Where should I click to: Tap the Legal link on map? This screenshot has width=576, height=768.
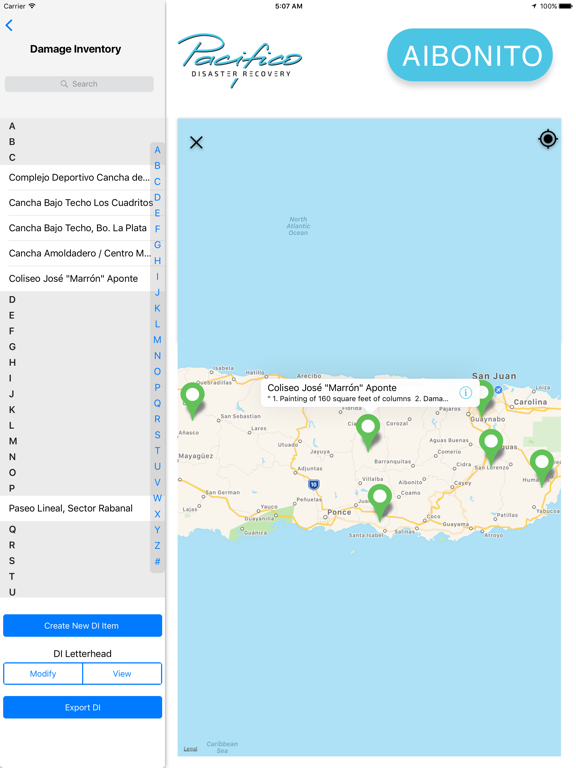coord(191,749)
